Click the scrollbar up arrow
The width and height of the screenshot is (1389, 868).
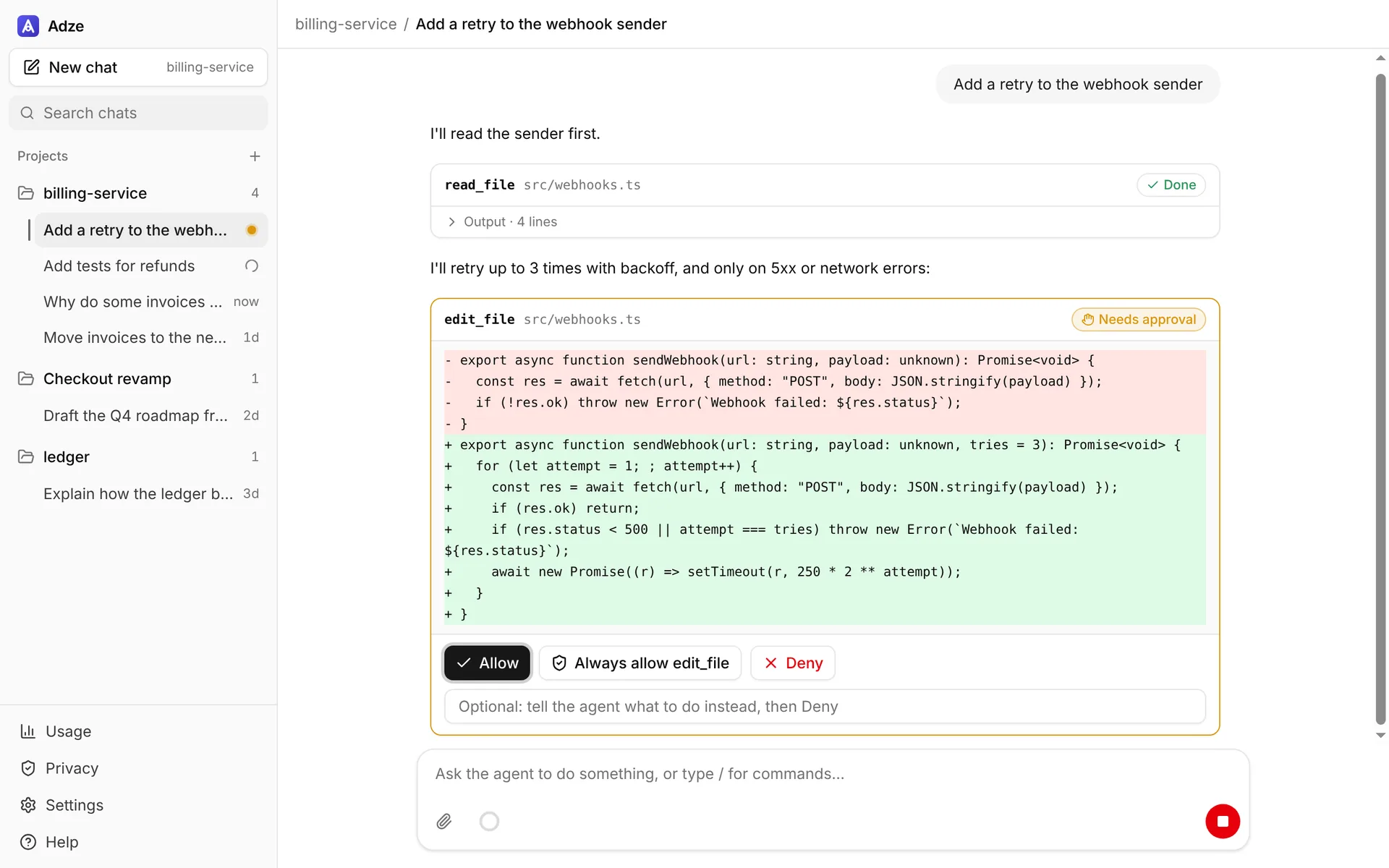[x=1380, y=58]
